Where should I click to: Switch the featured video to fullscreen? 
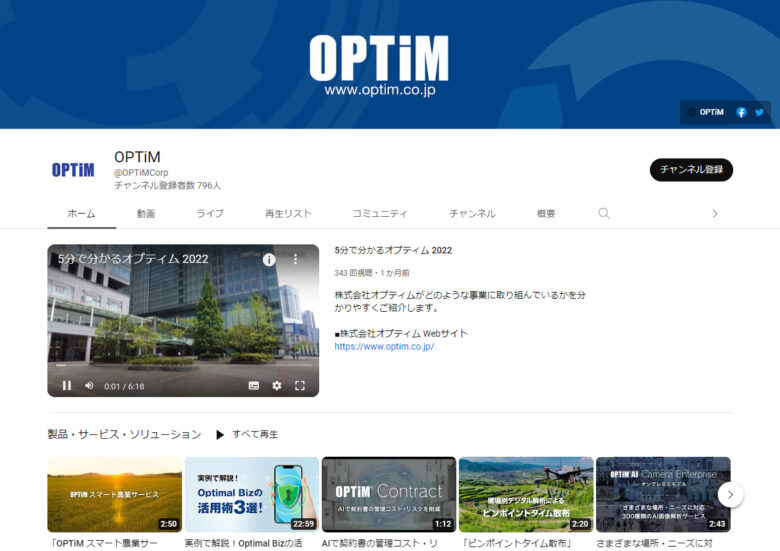click(300, 386)
